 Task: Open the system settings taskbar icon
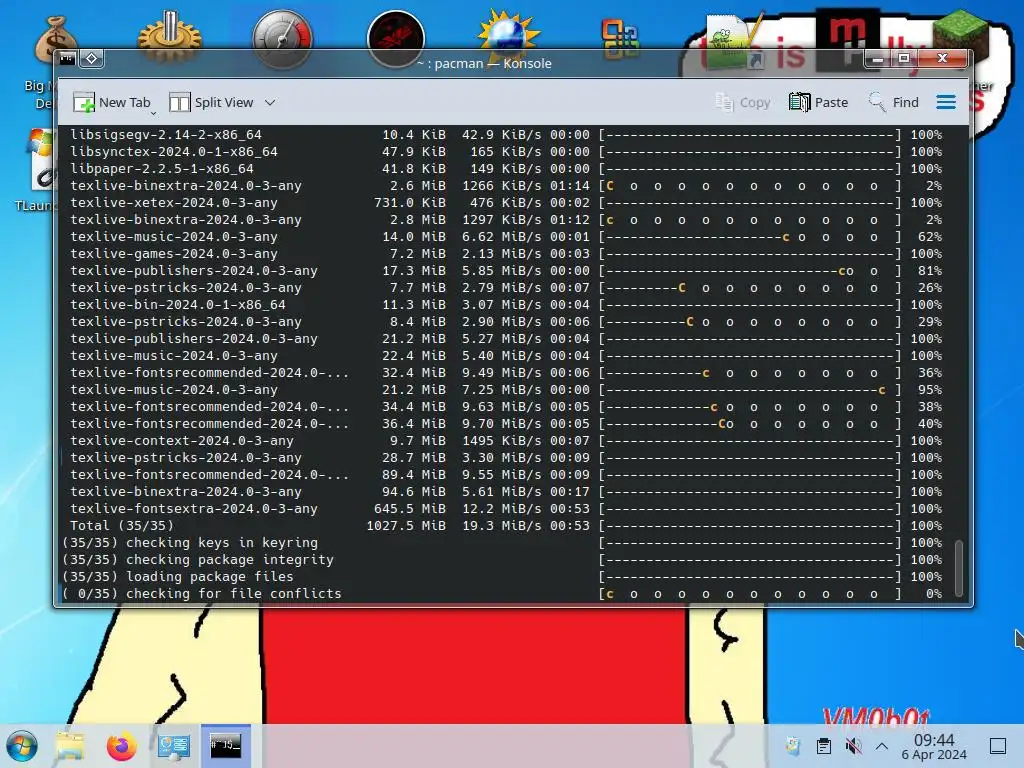coord(174,746)
